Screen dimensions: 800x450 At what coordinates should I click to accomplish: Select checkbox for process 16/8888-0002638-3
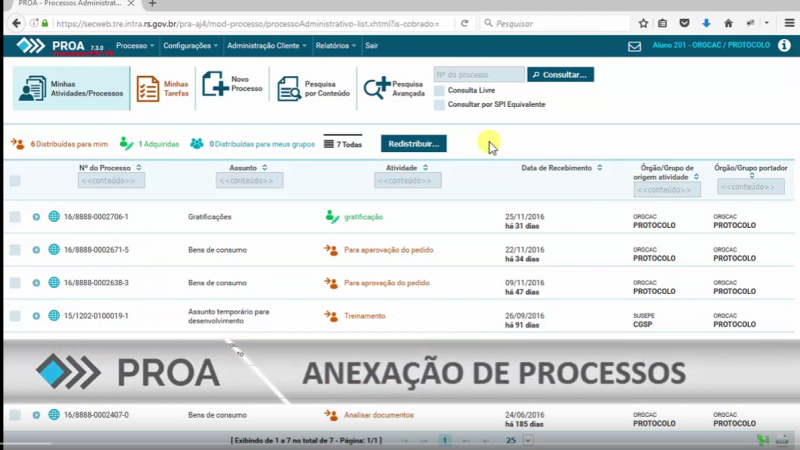[x=15, y=283]
